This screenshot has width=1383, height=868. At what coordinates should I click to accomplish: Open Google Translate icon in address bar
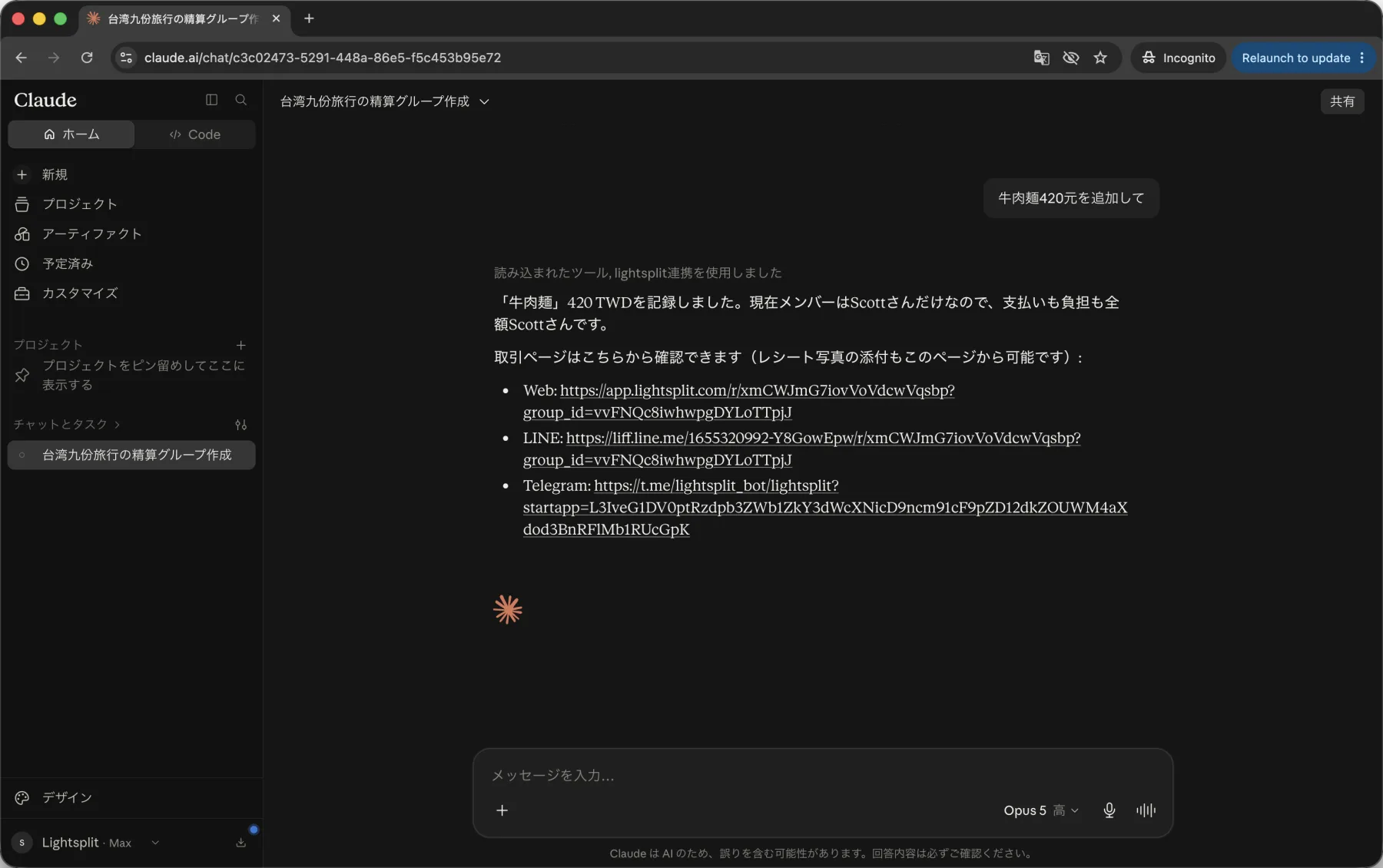[1041, 58]
